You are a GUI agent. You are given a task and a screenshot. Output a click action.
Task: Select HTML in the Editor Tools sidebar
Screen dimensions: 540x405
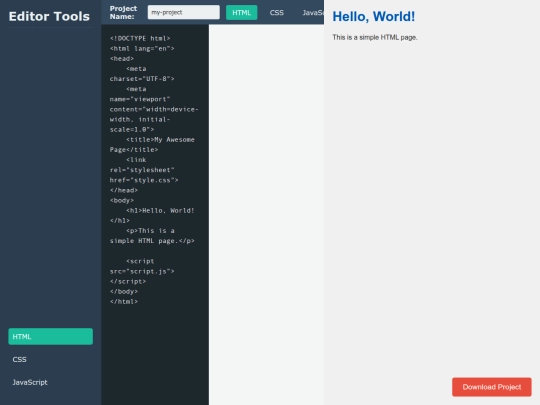coord(51,336)
